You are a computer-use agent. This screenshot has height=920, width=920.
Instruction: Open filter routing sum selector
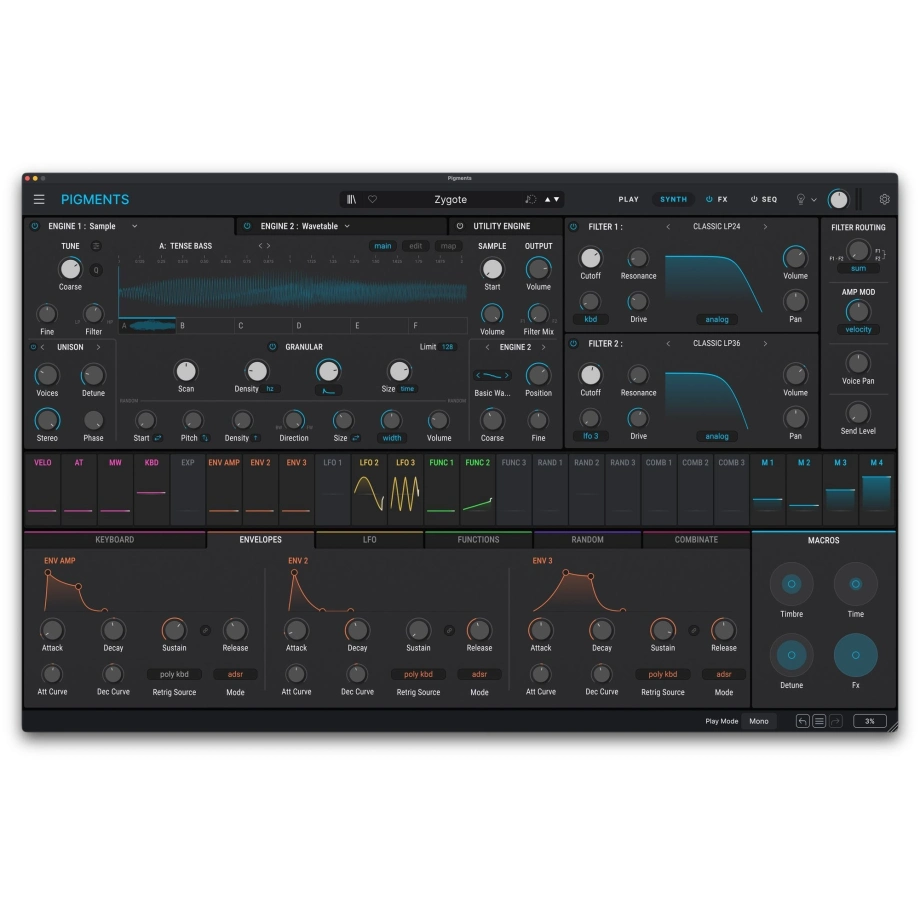tap(858, 268)
